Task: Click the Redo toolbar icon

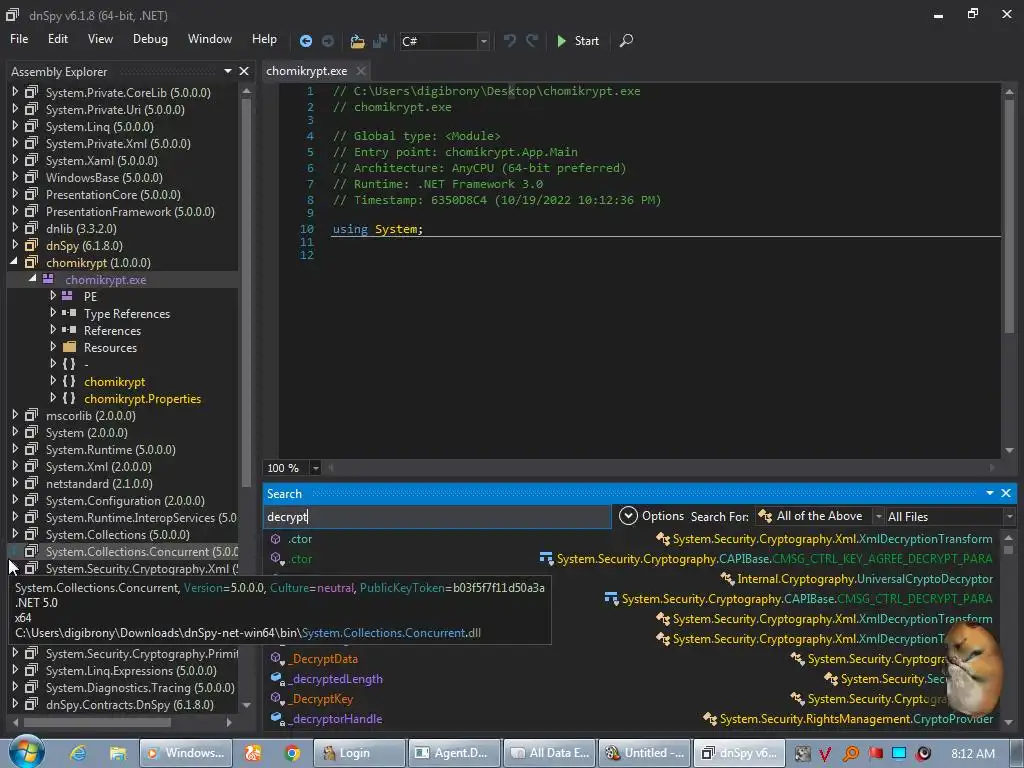Action: point(532,41)
